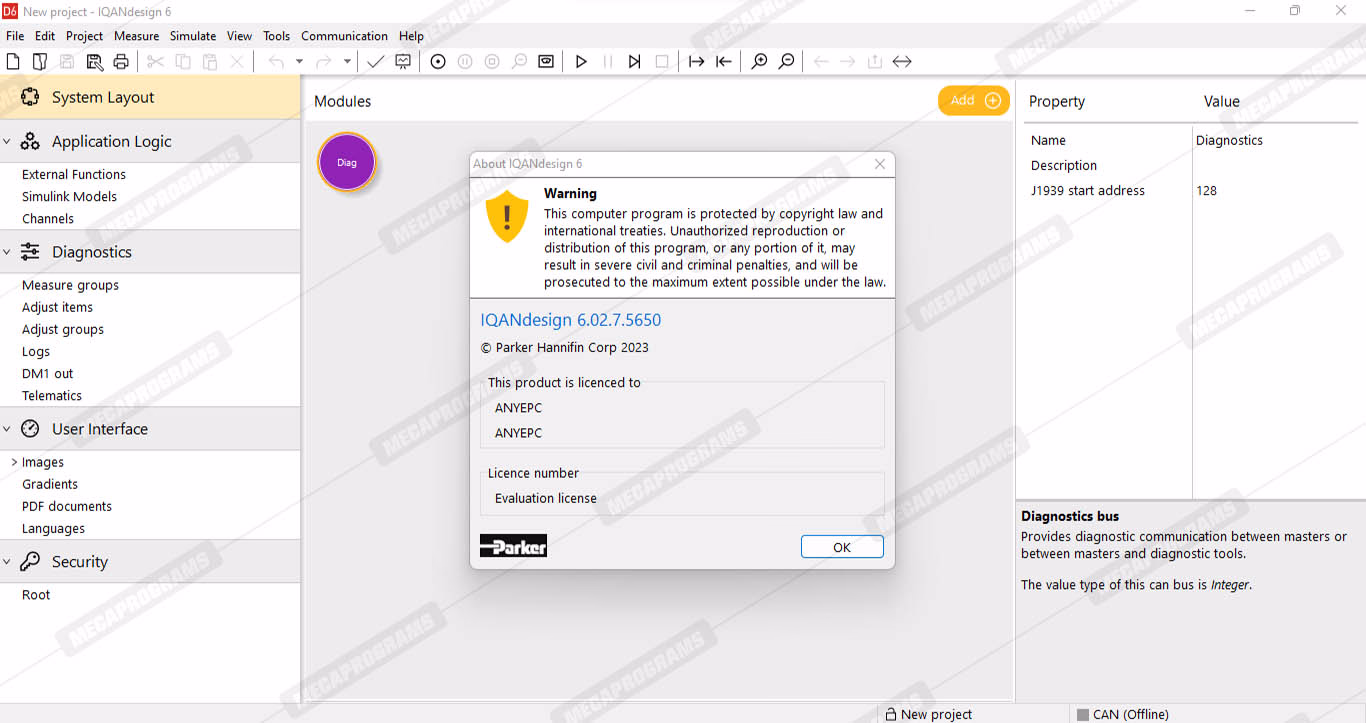Screen dimensions: 1366x723
Task: Click the zoom out magnifier icon
Action: [787, 62]
